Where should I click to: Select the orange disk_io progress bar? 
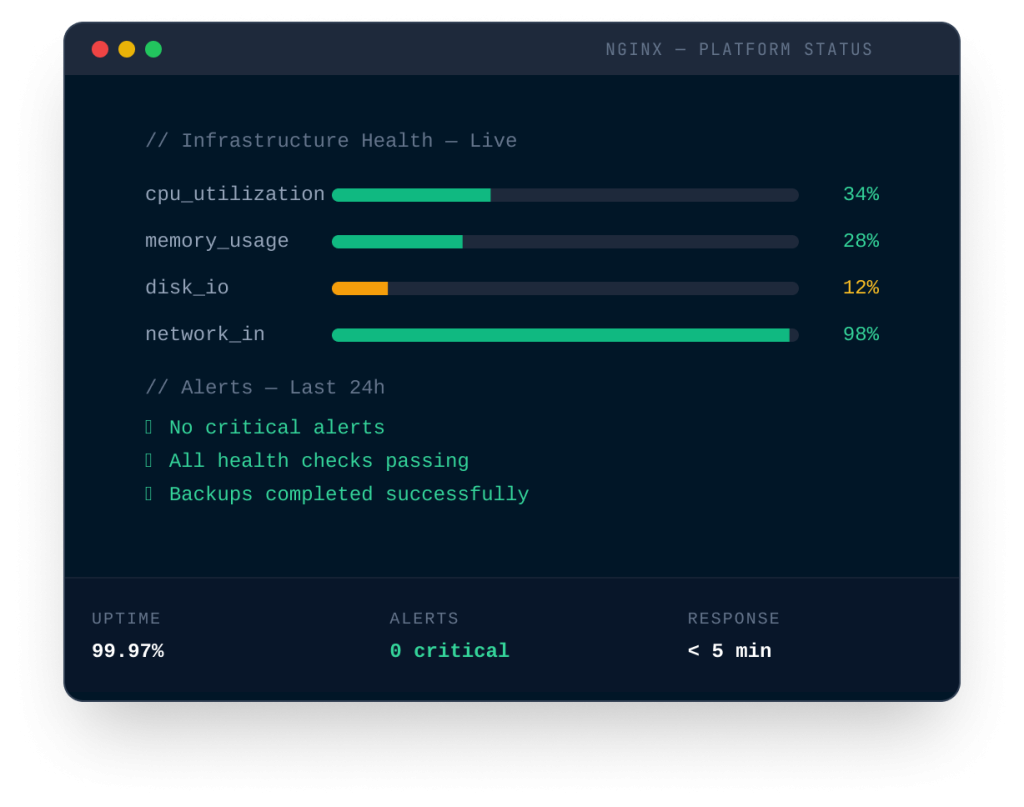click(565, 288)
